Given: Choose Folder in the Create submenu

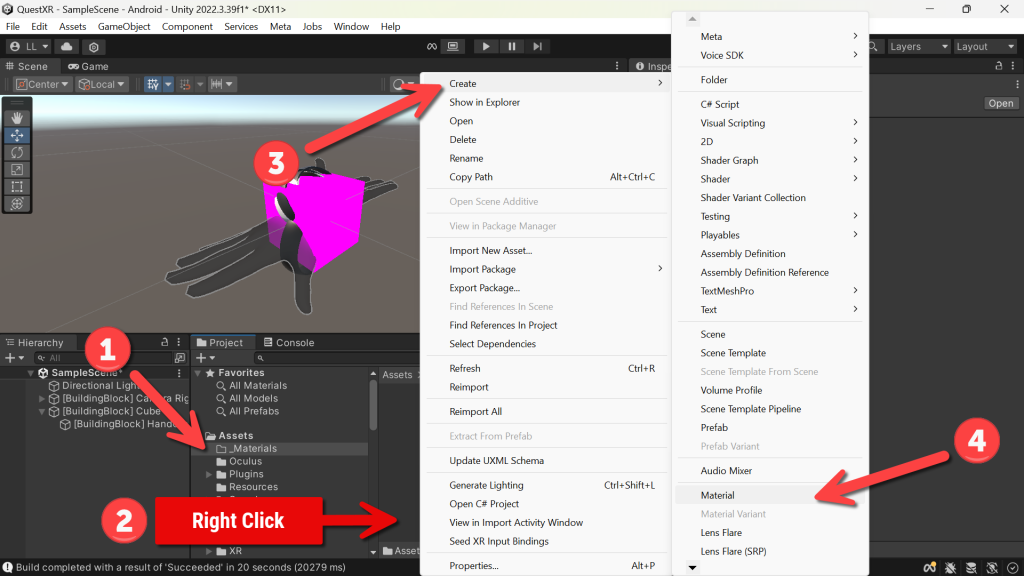Looking at the screenshot, I should click(x=772, y=80).
